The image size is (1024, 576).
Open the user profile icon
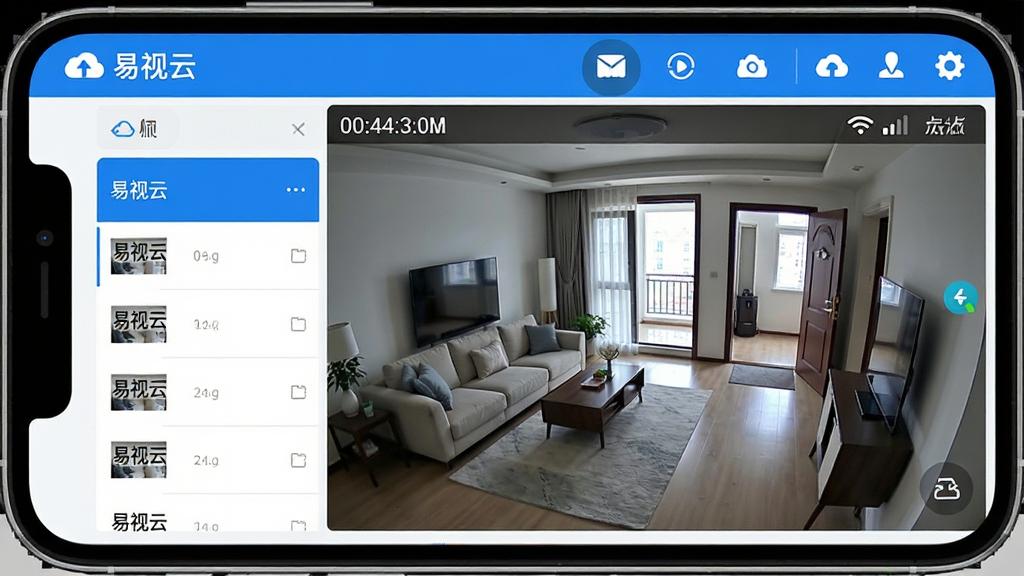click(x=891, y=66)
